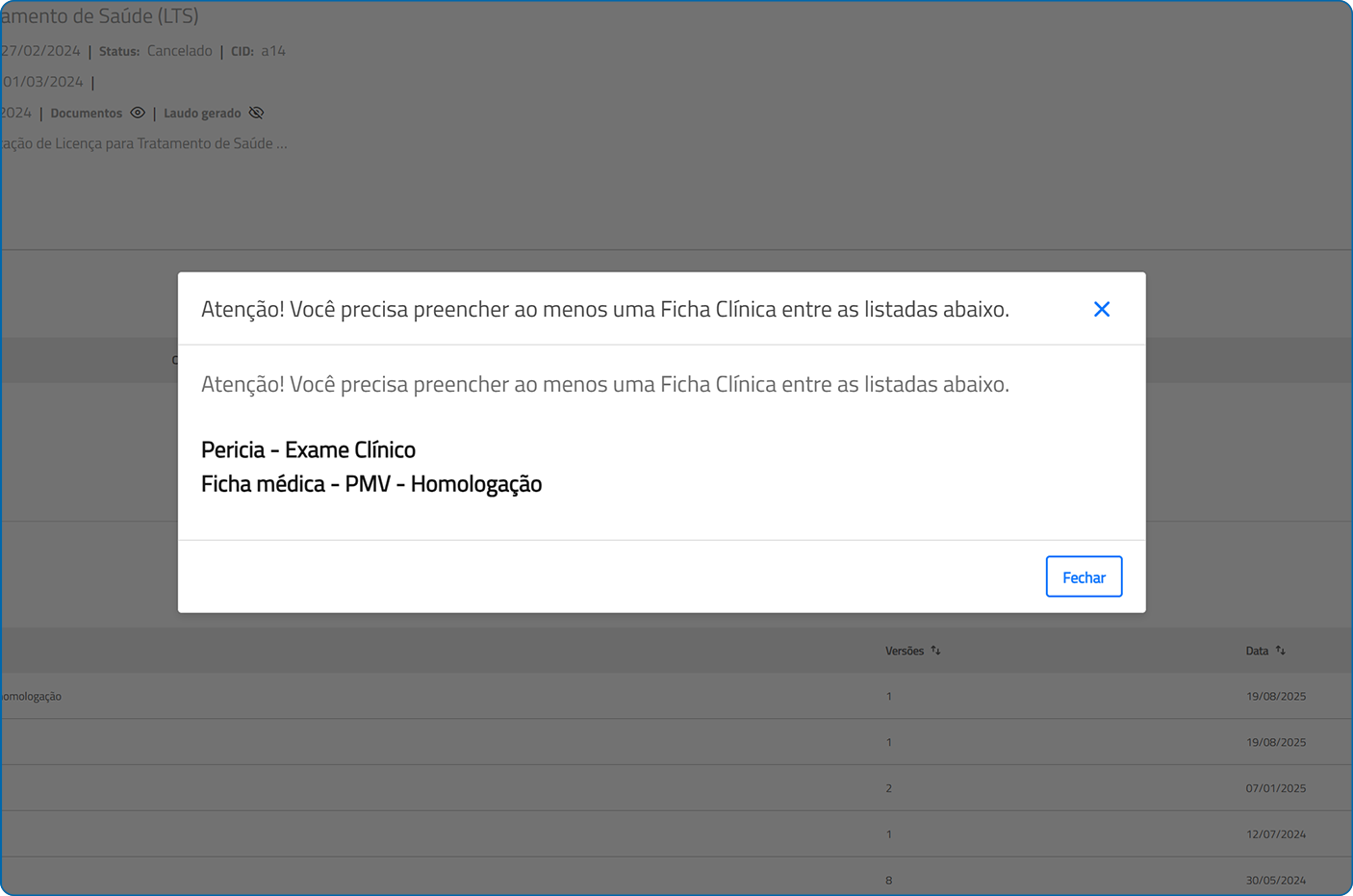Click the dialog header warning title
The image size is (1353, 896).
[x=604, y=309]
